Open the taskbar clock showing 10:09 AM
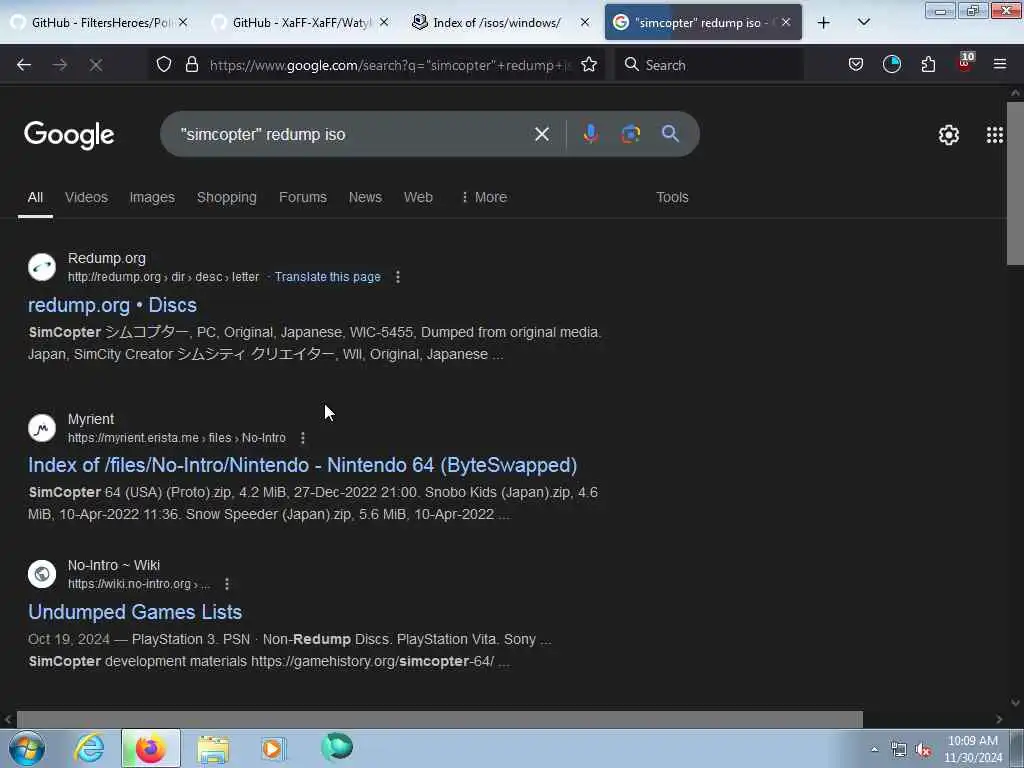Screen dimensions: 1024x768 973,749
